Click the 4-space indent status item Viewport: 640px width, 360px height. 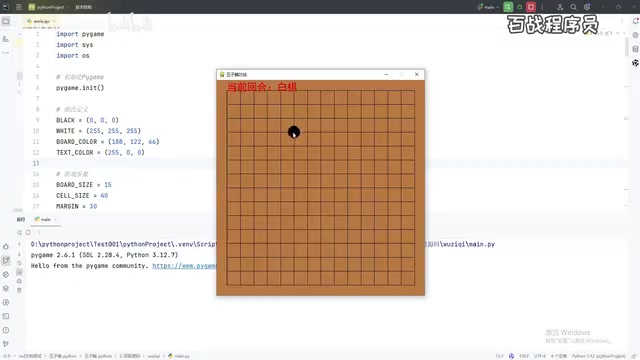pyautogui.click(x=559, y=356)
